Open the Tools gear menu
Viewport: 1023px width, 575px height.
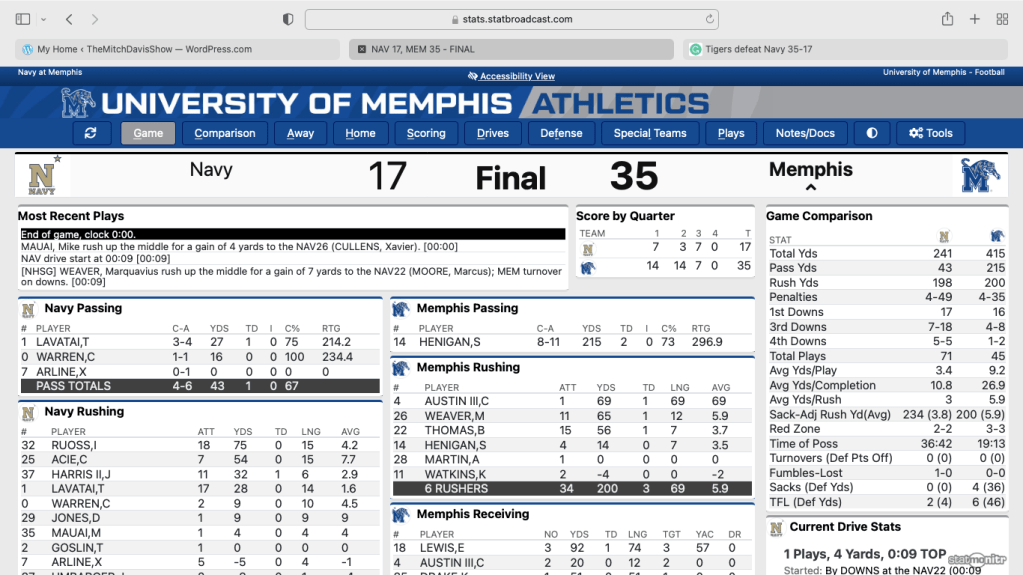[930, 133]
